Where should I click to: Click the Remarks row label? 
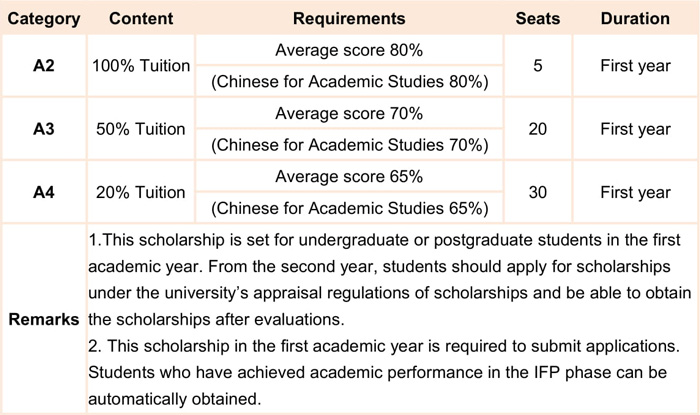click(x=43, y=320)
